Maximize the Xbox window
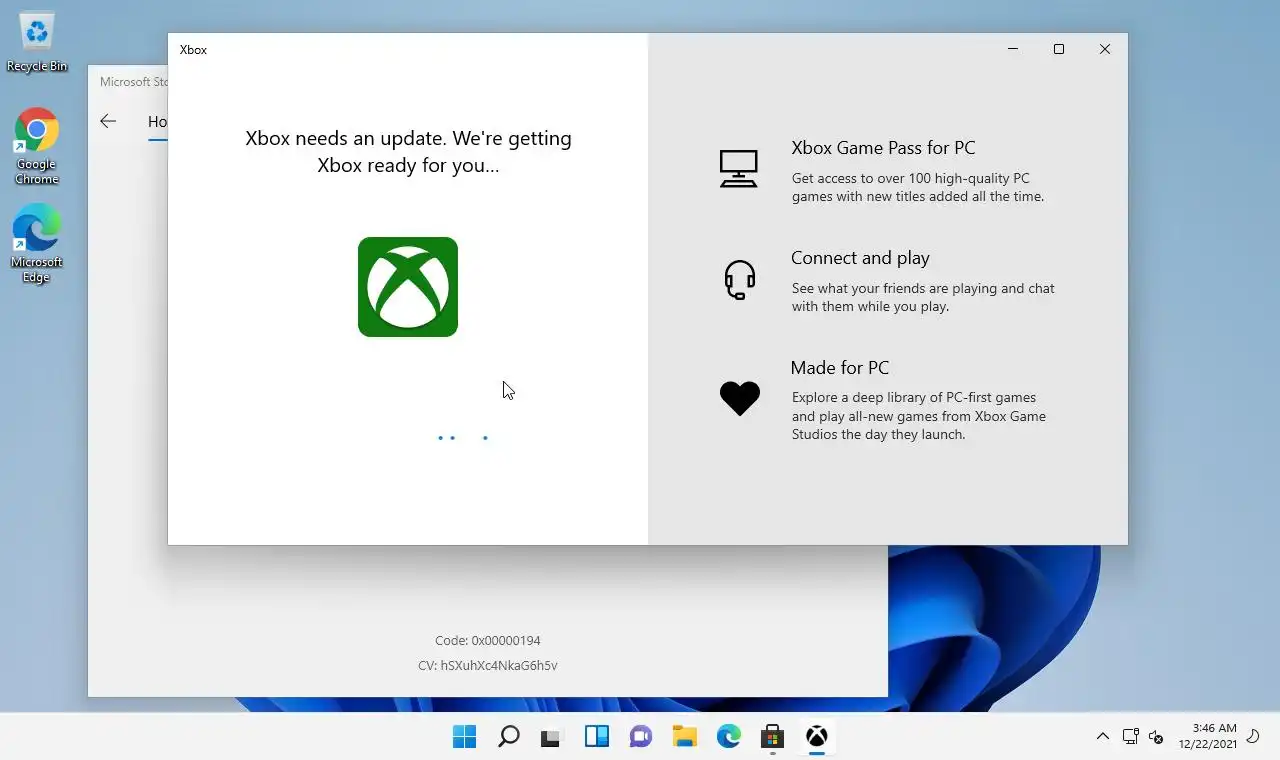The height and width of the screenshot is (760, 1280). point(1059,49)
